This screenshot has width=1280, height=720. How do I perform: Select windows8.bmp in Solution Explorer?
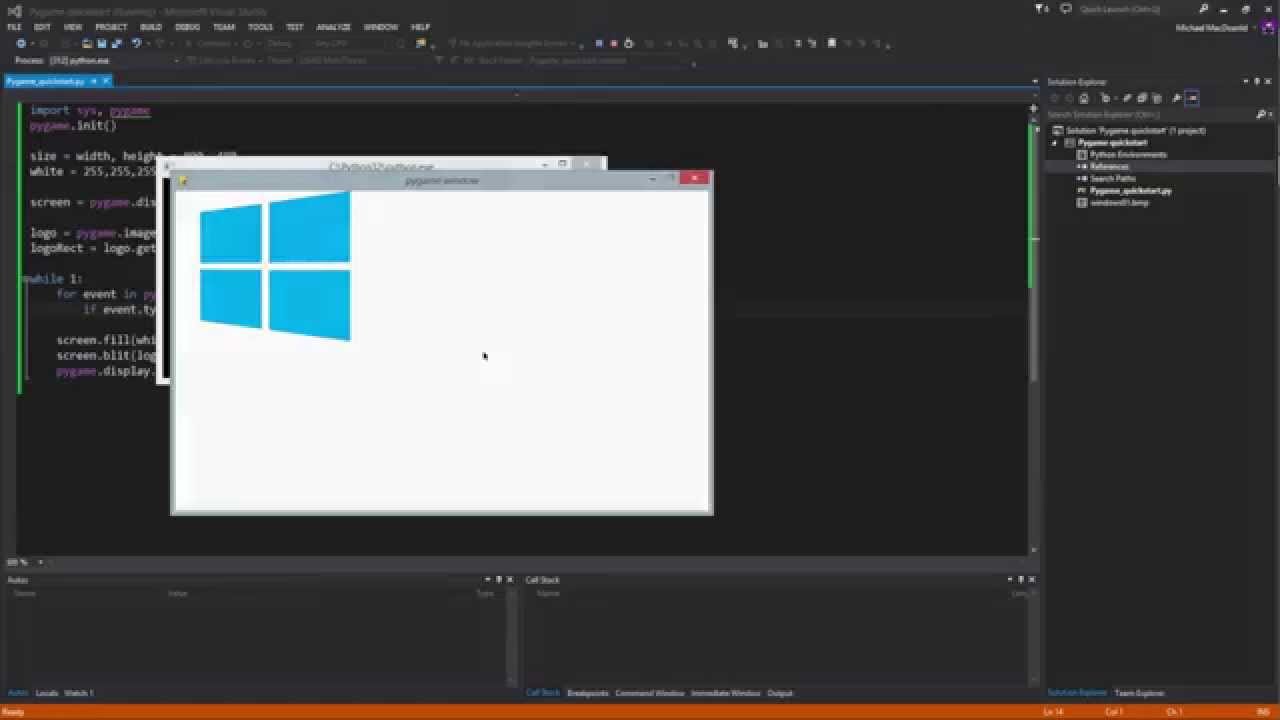[x=1119, y=202]
